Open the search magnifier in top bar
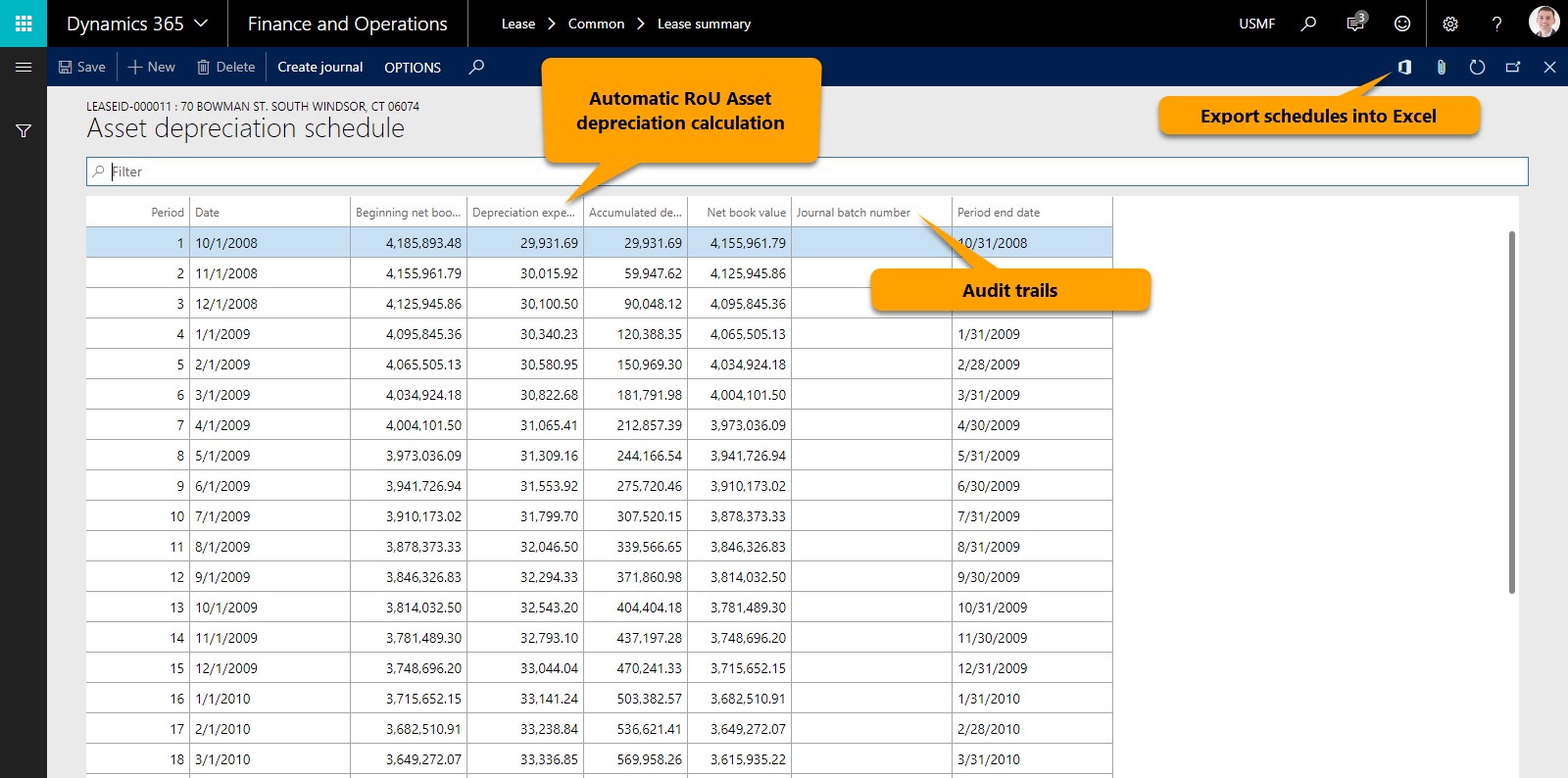Viewport: 1568px width, 778px height. (x=1308, y=24)
